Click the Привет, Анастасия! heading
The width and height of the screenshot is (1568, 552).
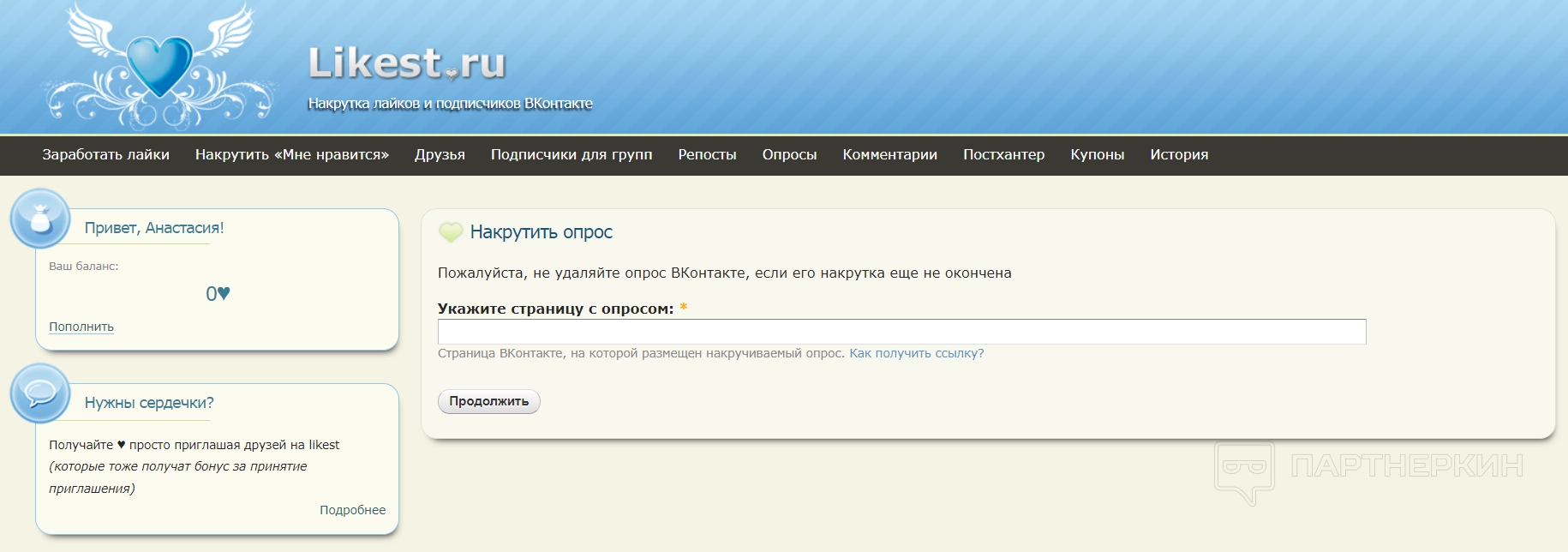coord(154,228)
